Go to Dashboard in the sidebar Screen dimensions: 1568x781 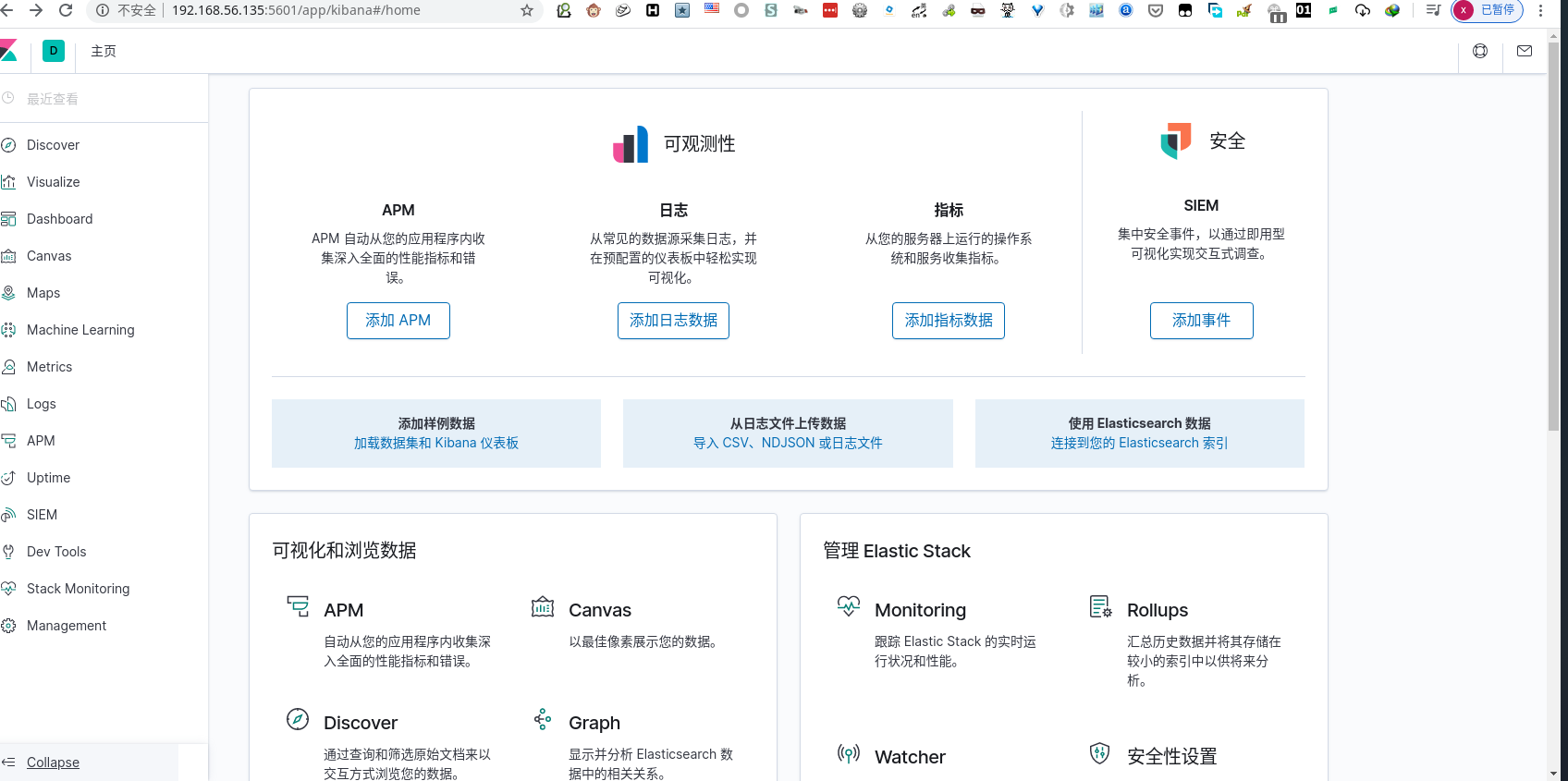tap(59, 219)
